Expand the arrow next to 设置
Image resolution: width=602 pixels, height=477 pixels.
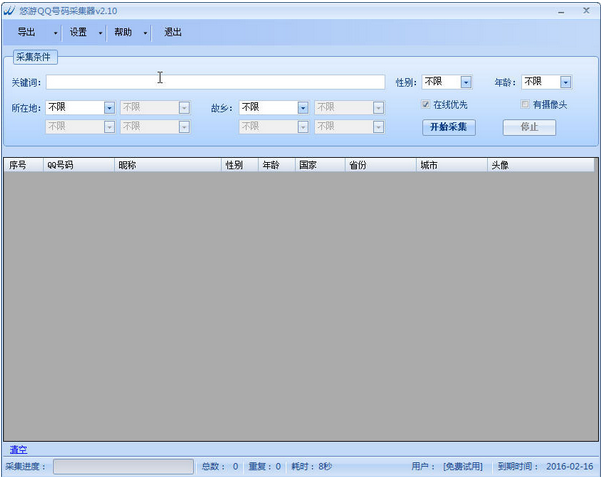coord(100,33)
